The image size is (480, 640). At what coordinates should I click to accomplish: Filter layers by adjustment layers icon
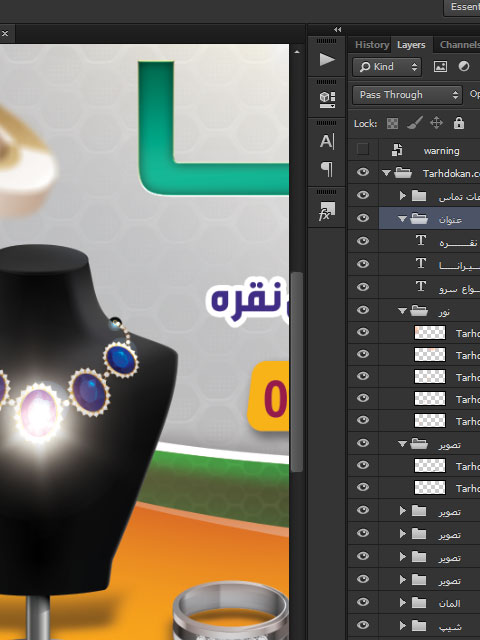[x=464, y=66]
